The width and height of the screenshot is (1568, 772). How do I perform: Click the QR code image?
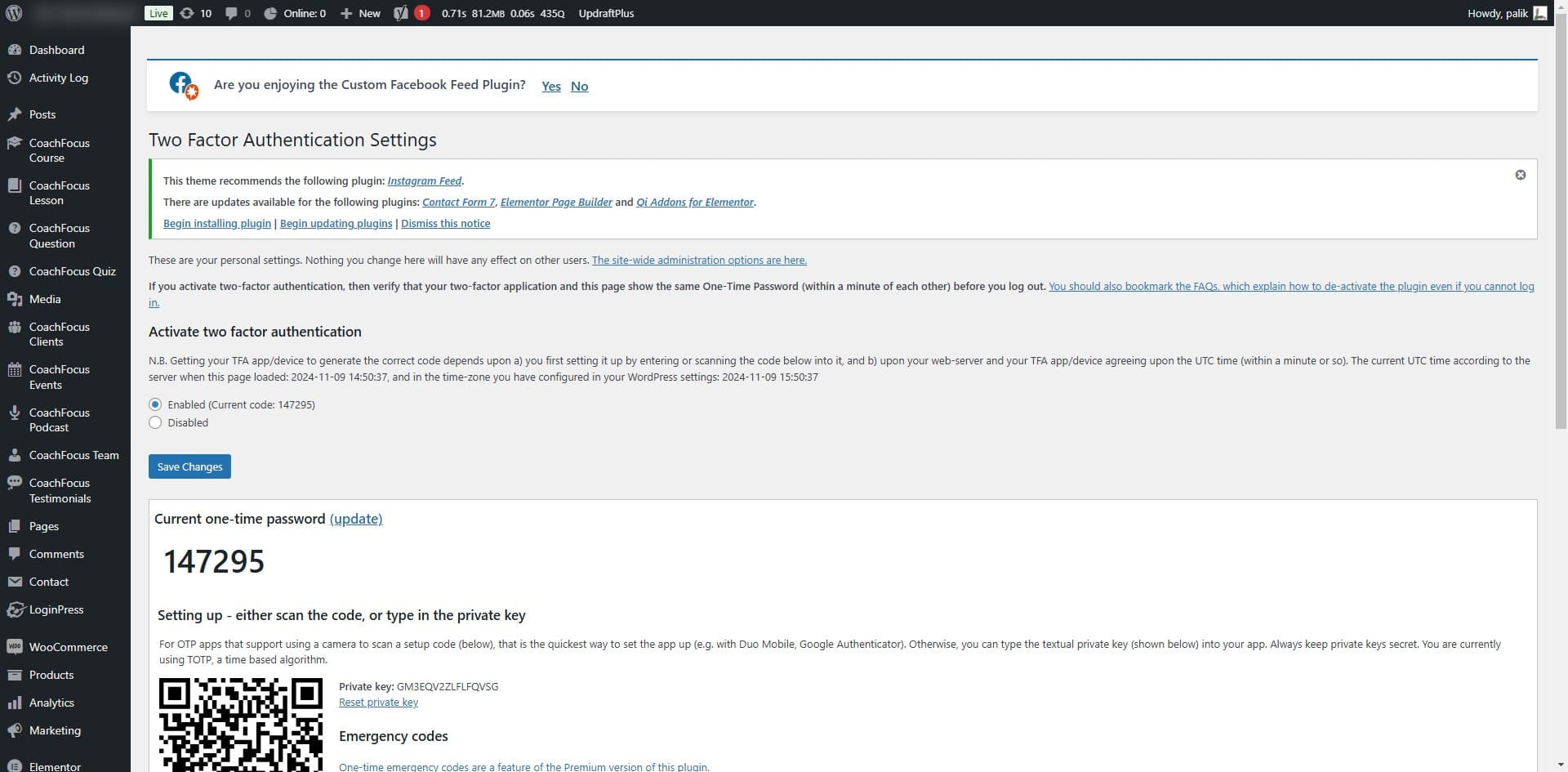pos(240,724)
